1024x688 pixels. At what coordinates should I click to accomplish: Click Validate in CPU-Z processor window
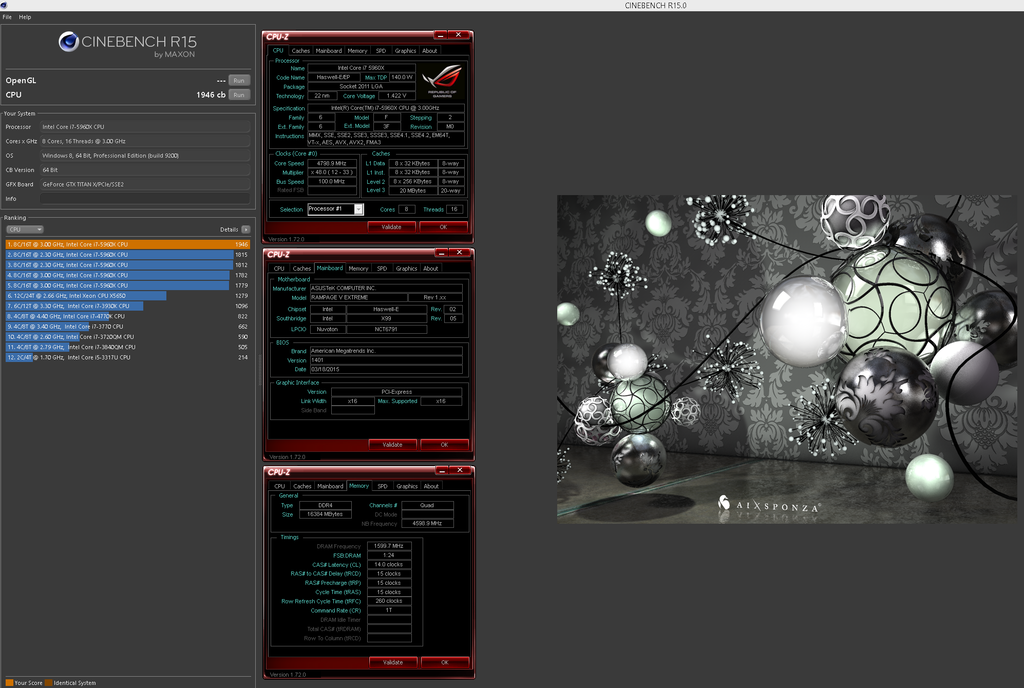click(391, 227)
